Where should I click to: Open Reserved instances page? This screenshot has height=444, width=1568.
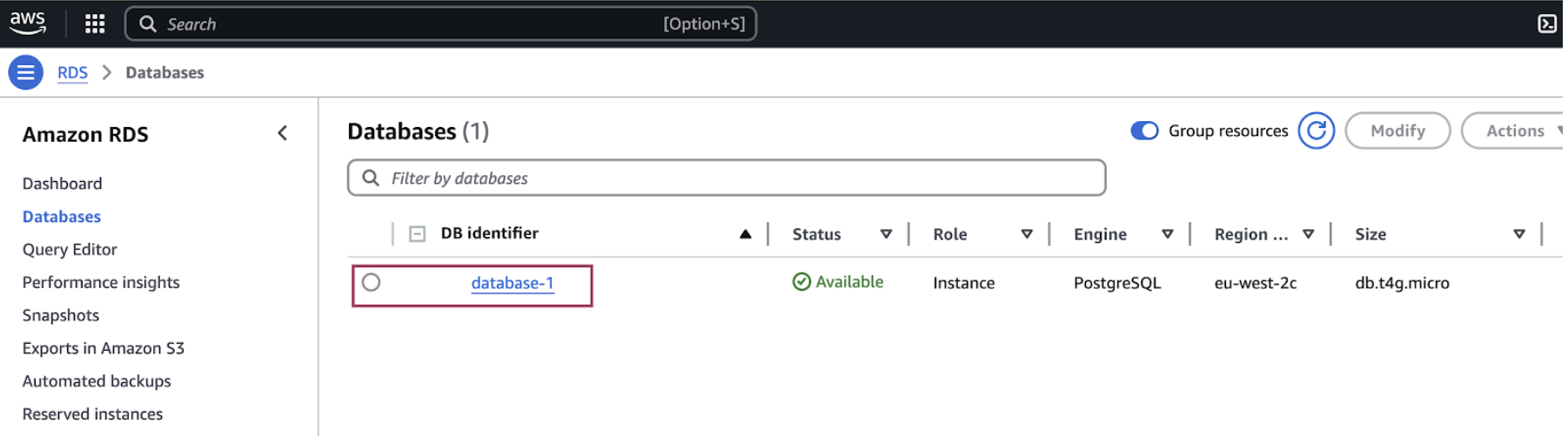92,414
